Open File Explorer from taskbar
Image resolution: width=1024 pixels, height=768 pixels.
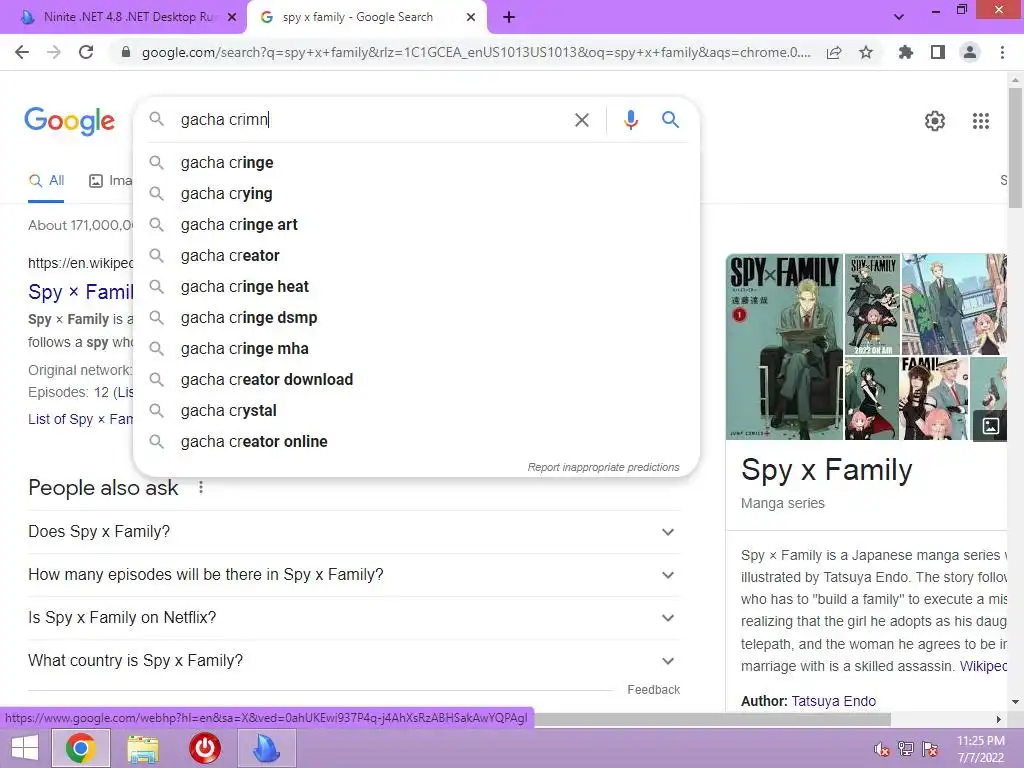tap(142, 748)
